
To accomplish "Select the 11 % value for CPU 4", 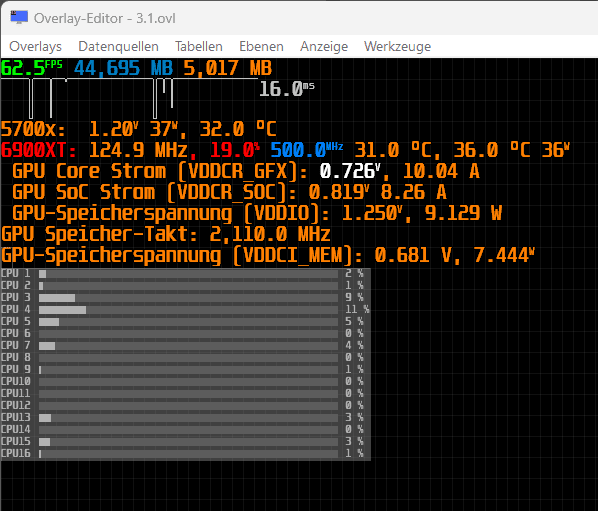I will (x=357, y=309).
